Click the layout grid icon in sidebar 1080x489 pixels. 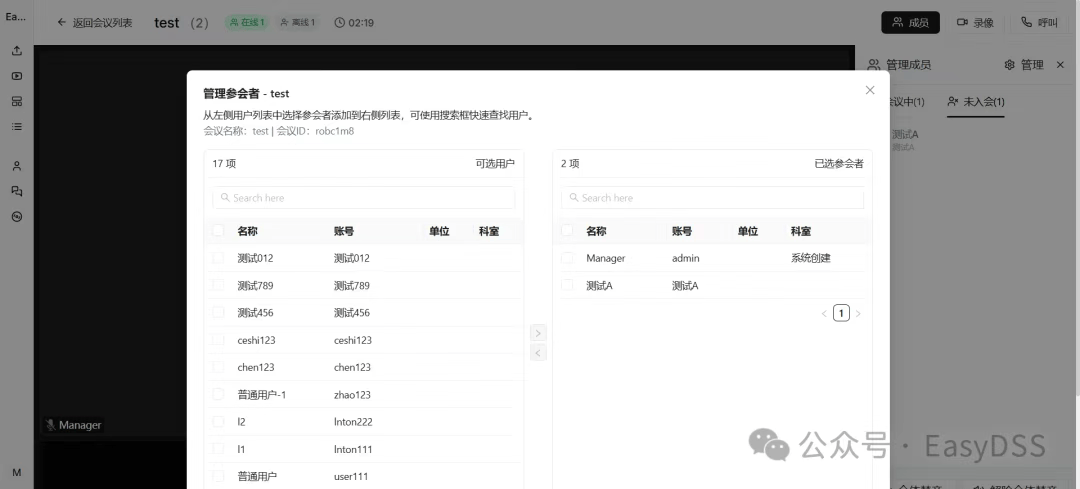point(17,101)
